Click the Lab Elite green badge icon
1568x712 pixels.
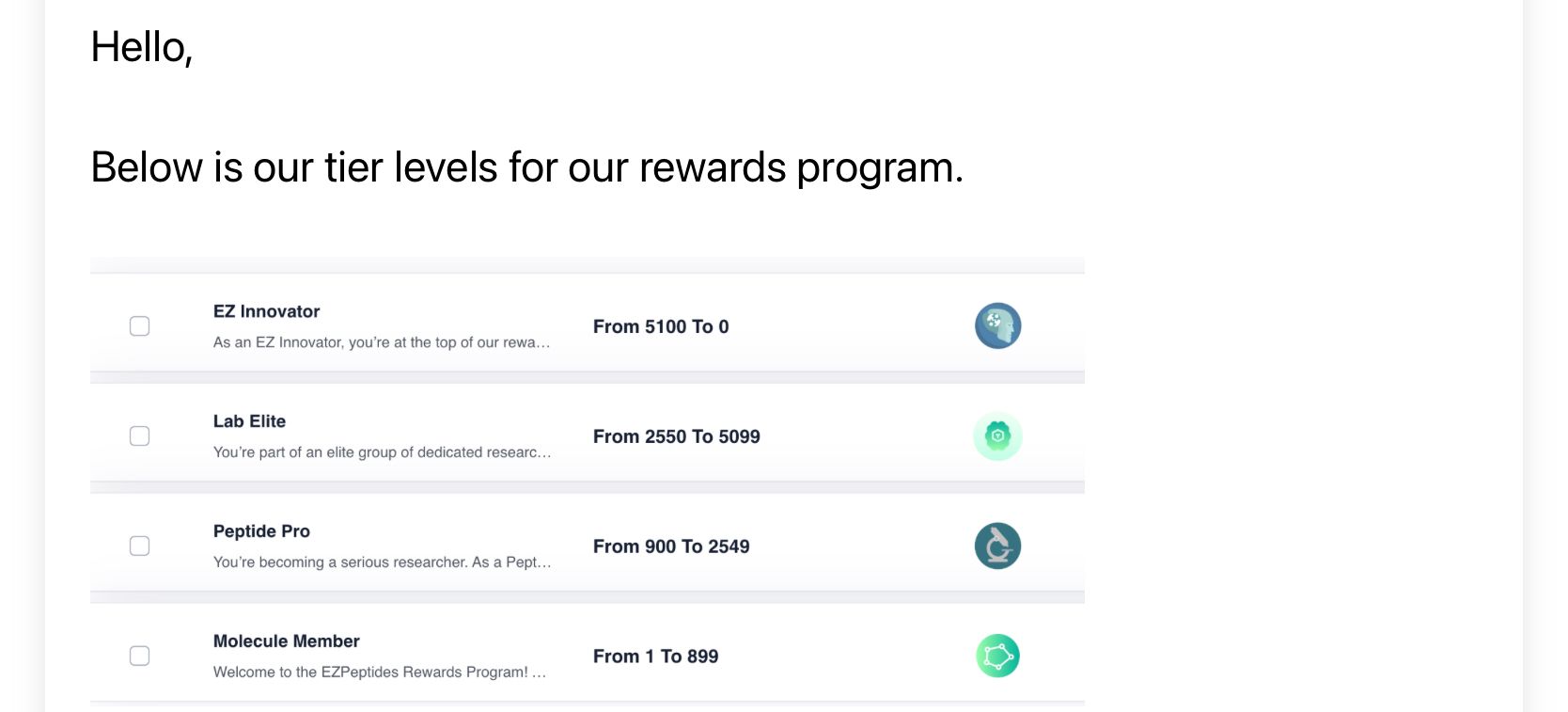tap(997, 436)
